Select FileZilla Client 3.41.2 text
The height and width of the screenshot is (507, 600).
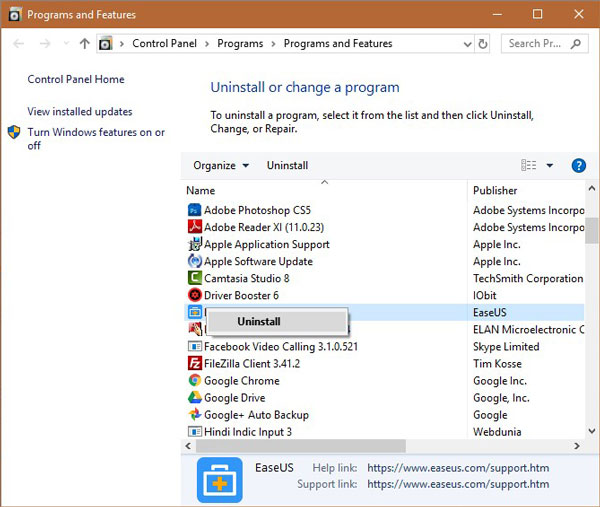point(252,364)
